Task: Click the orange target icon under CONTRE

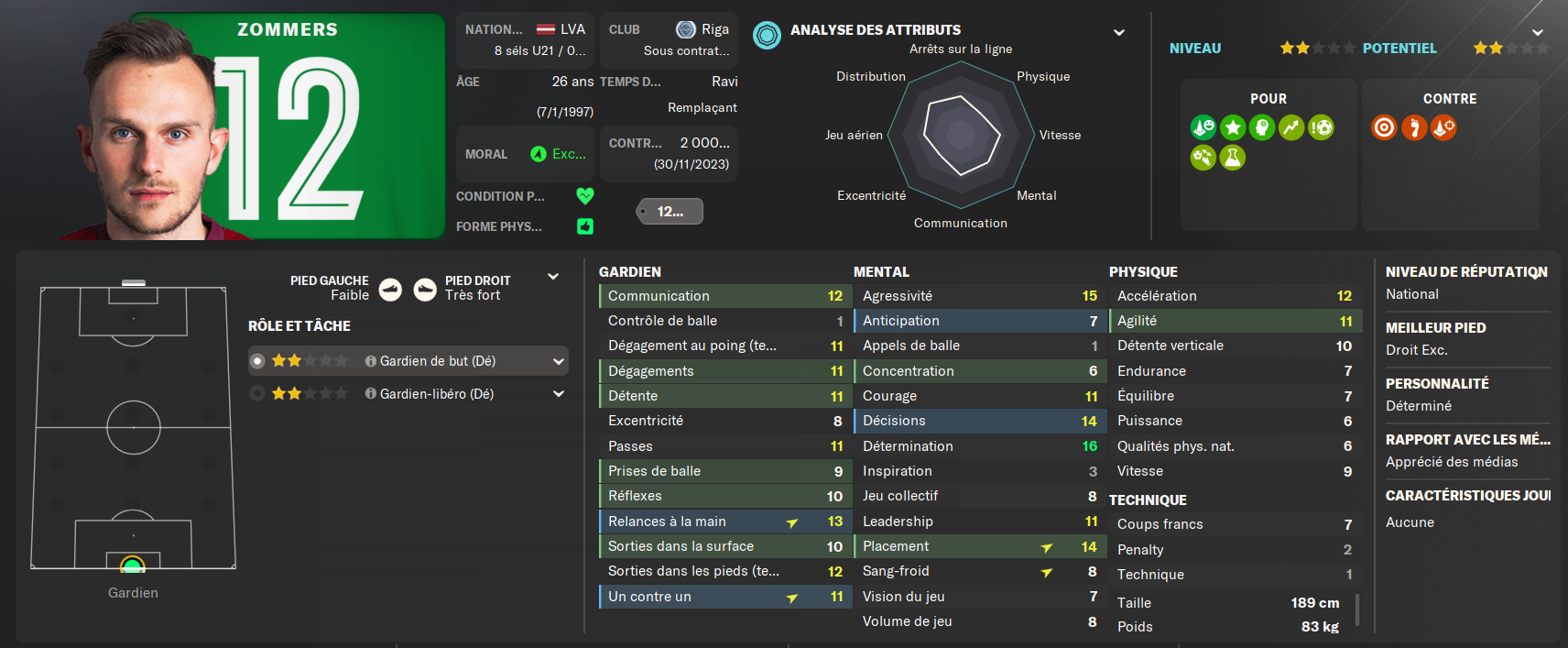Action: point(1384,127)
